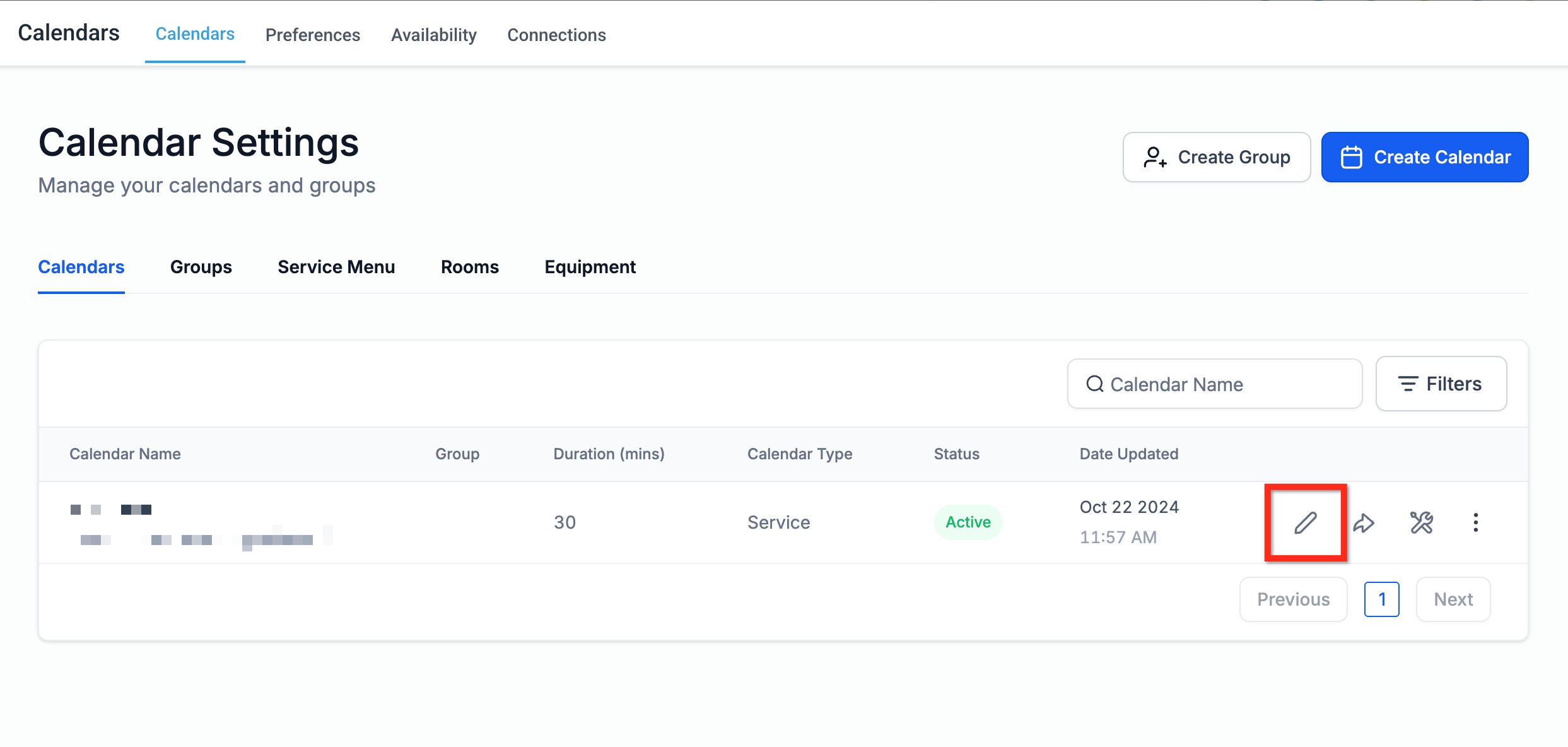Click the calendar icon on Create Calendar
Screen dimensions: 1568x747
pos(1351,157)
